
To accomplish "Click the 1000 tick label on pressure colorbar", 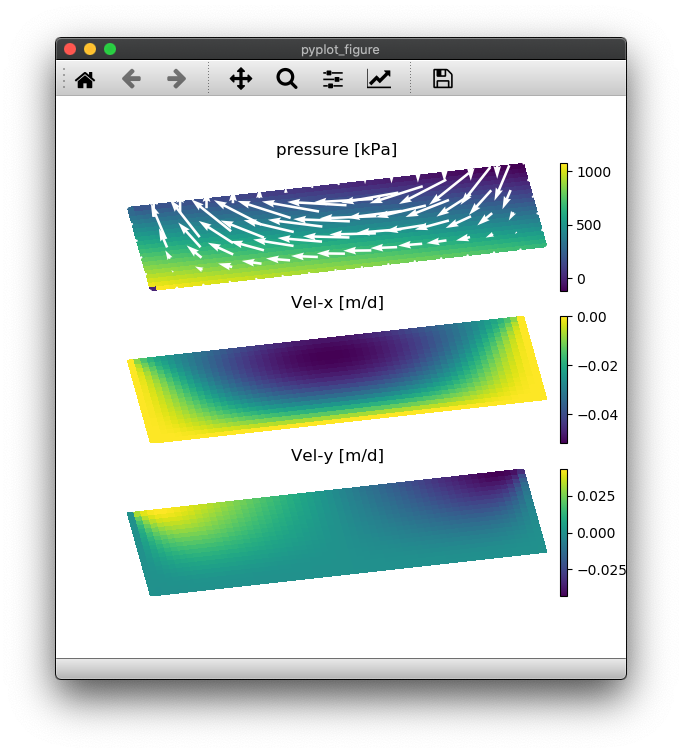I will 594,172.
